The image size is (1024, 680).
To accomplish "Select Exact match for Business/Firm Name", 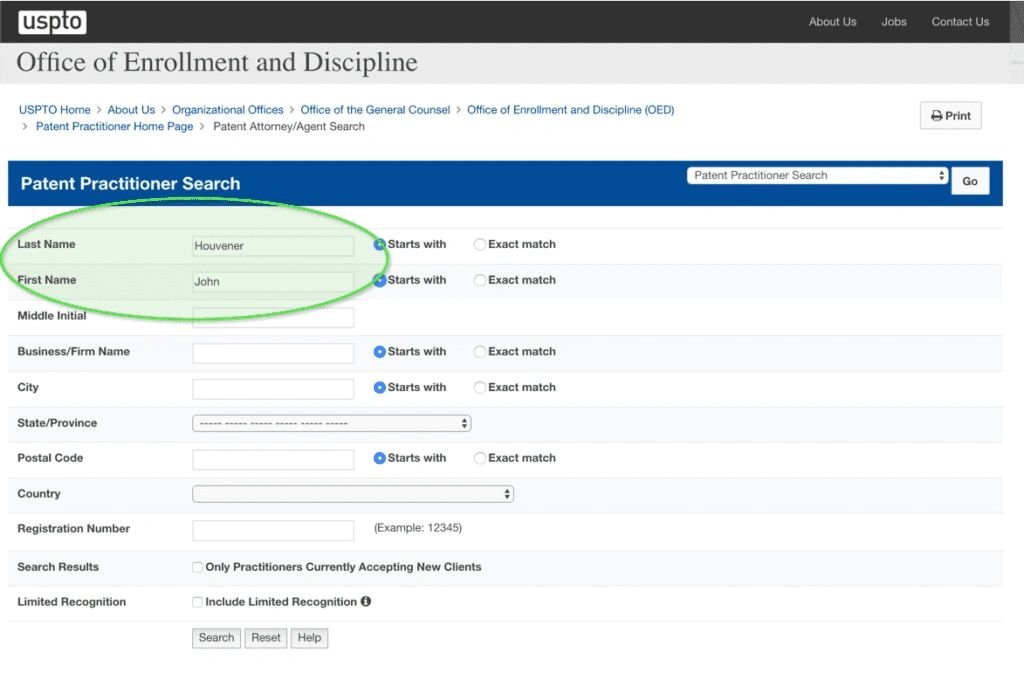I will 480,351.
